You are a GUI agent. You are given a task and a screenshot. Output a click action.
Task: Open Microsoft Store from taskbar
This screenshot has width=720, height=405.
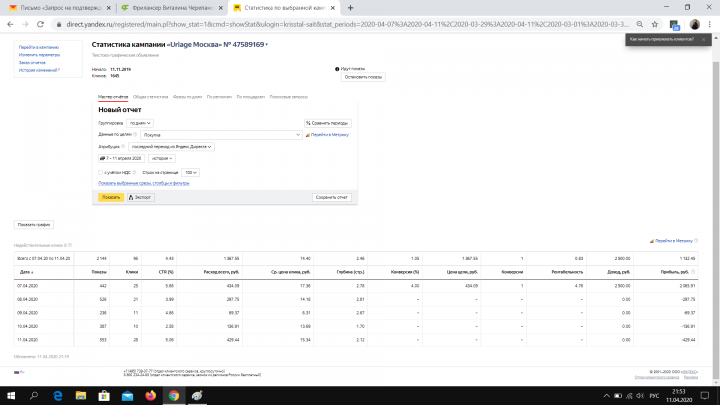tap(104, 395)
